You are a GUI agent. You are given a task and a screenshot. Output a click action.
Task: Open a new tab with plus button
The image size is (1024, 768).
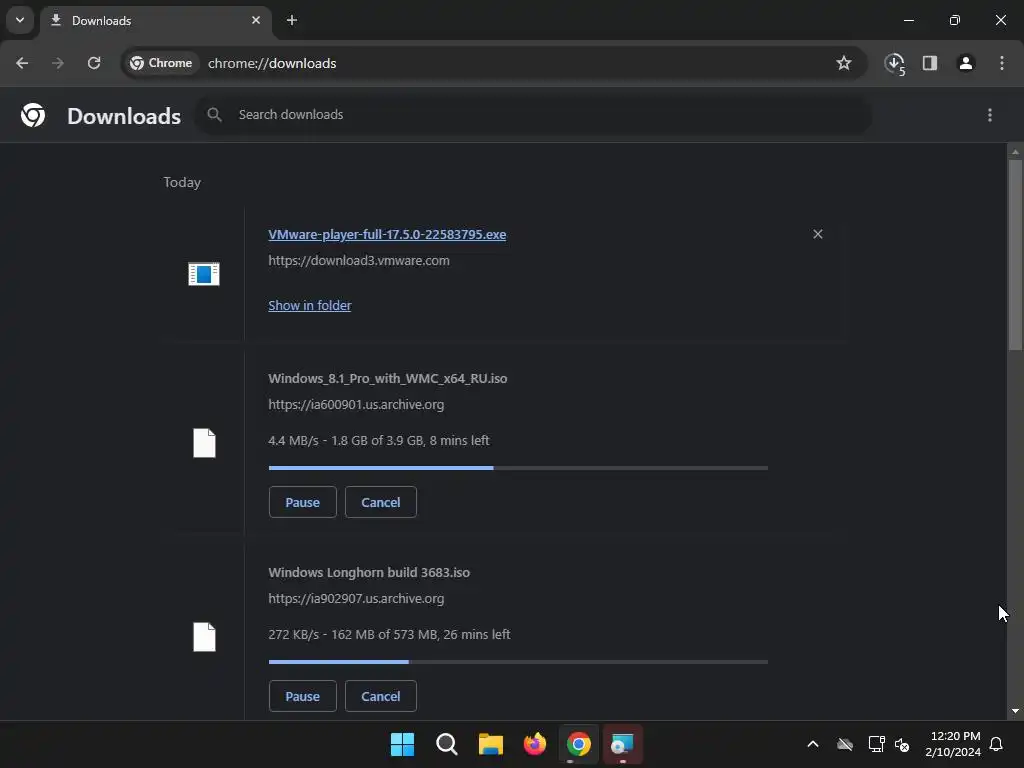point(292,20)
